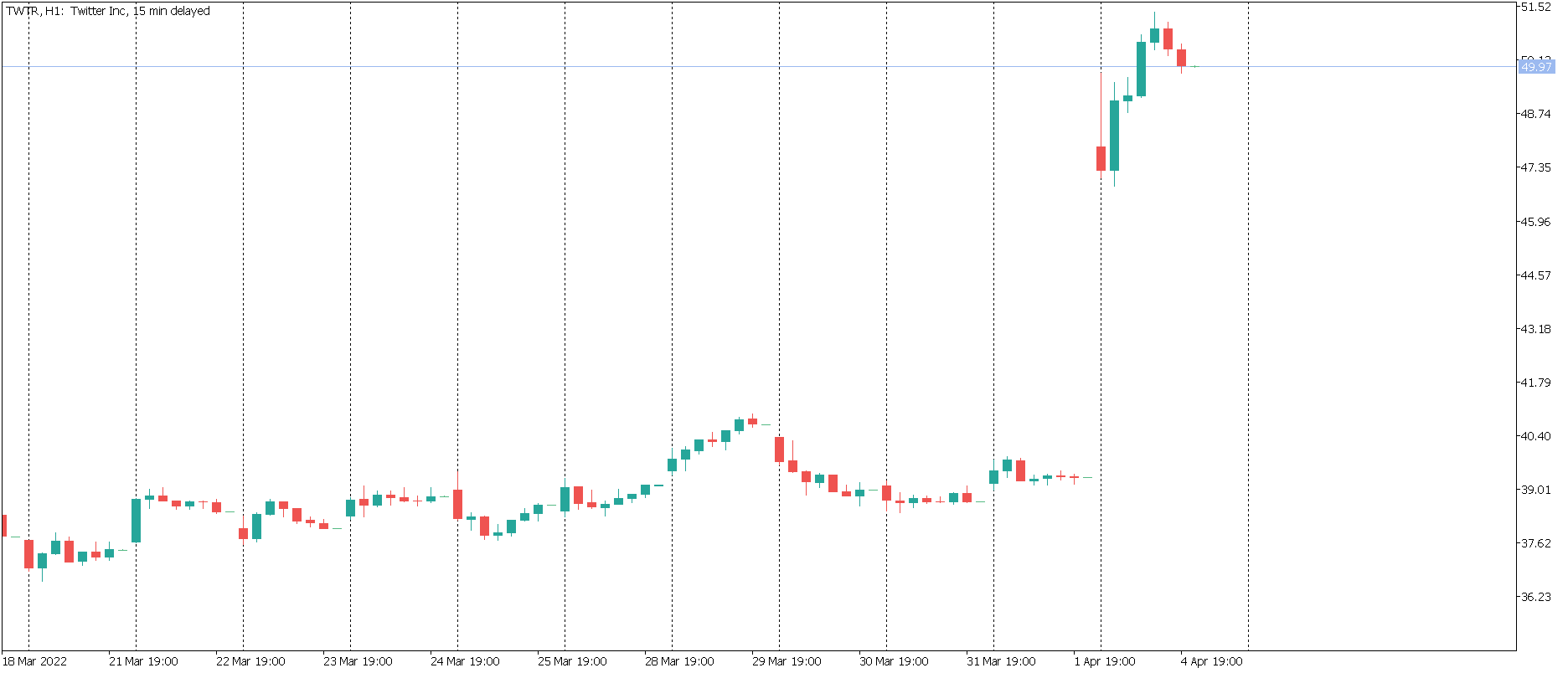1568x673 pixels.
Task: Click the 31 Mar 19:00 time label
Action: point(1001,661)
